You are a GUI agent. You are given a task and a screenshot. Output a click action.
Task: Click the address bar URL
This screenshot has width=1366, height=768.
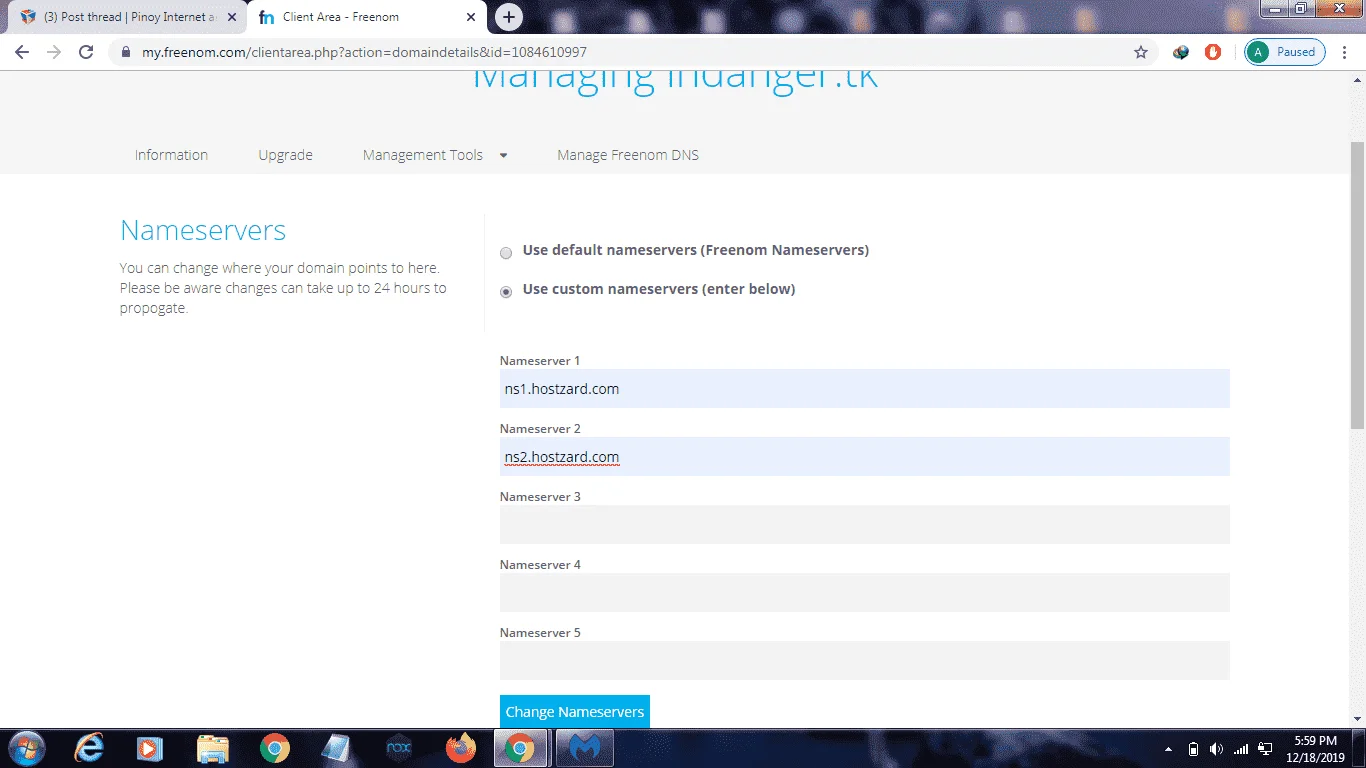click(364, 52)
